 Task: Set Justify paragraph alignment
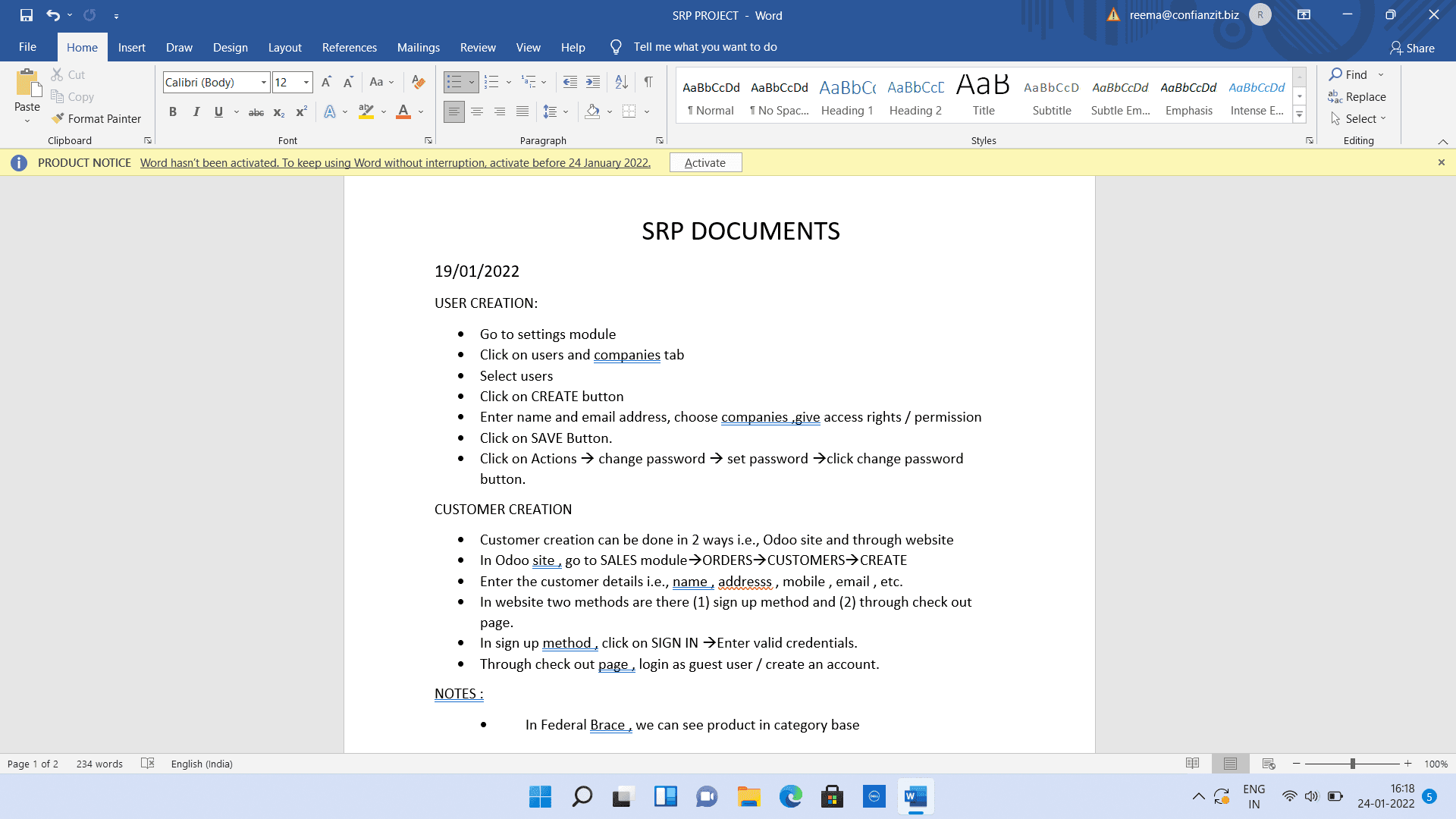click(522, 112)
